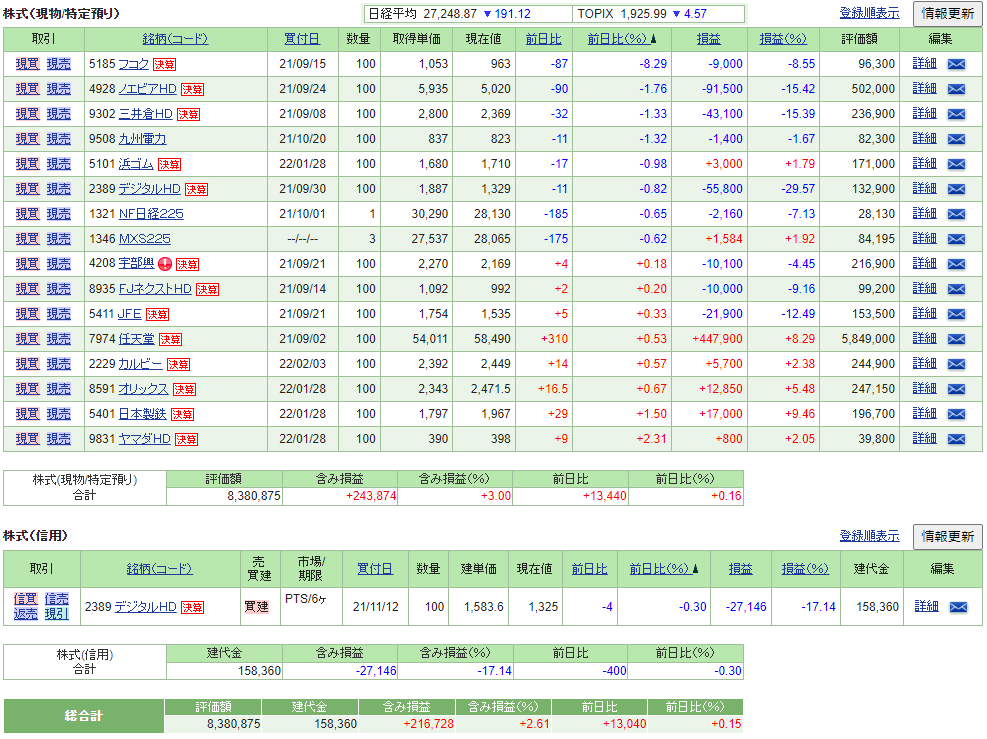Screen dimensions: 987x739
Task: Open 詳細 for オリックス
Action: (925, 389)
